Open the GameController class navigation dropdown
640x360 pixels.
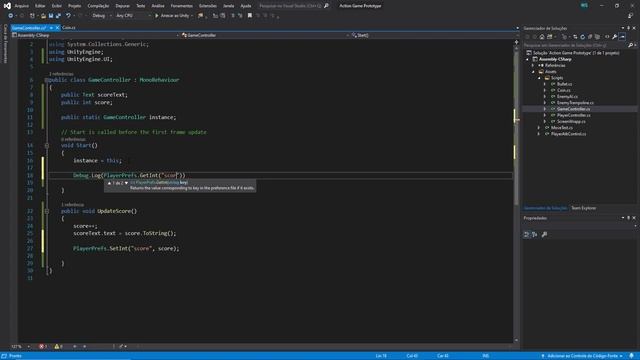click(265, 36)
